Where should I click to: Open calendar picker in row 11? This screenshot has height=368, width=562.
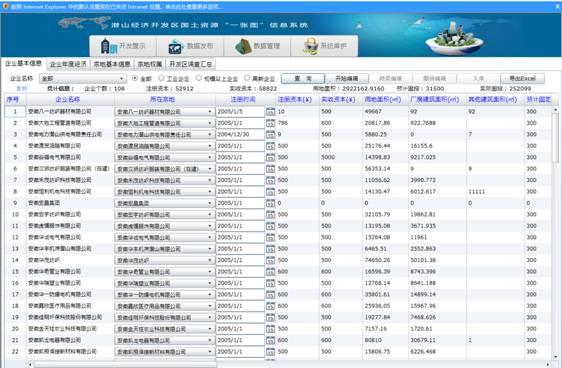[270, 226]
